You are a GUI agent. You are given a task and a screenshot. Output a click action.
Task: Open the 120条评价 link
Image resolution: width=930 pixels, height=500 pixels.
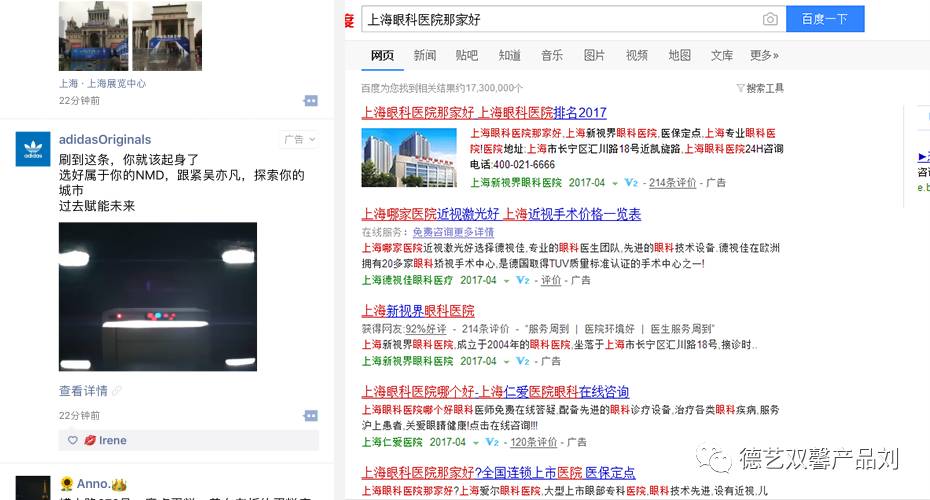(x=534, y=442)
